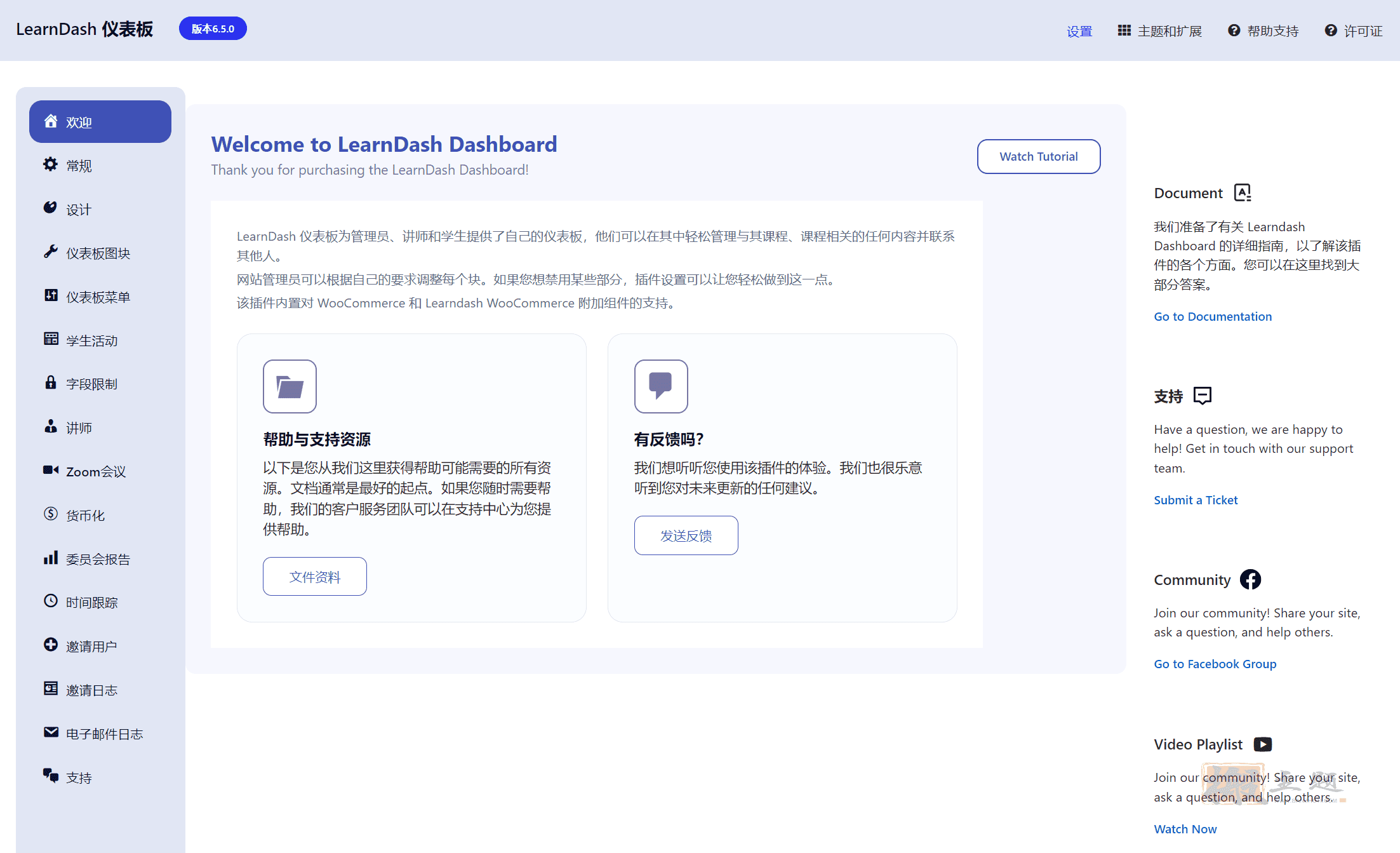Click the lock icon beside 字段限制

click(x=51, y=382)
